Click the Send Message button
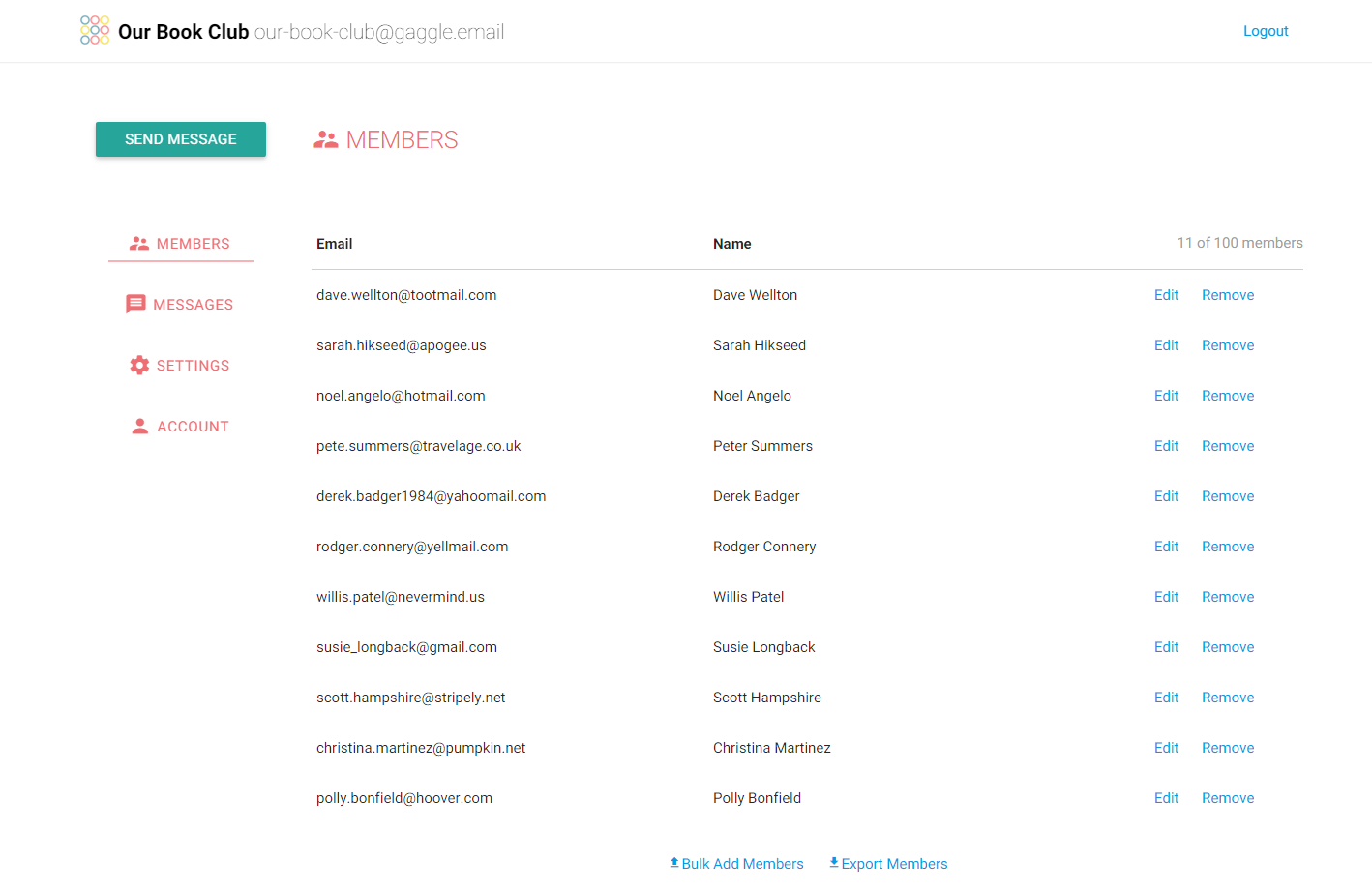This screenshot has height=891, width=1372. point(181,139)
